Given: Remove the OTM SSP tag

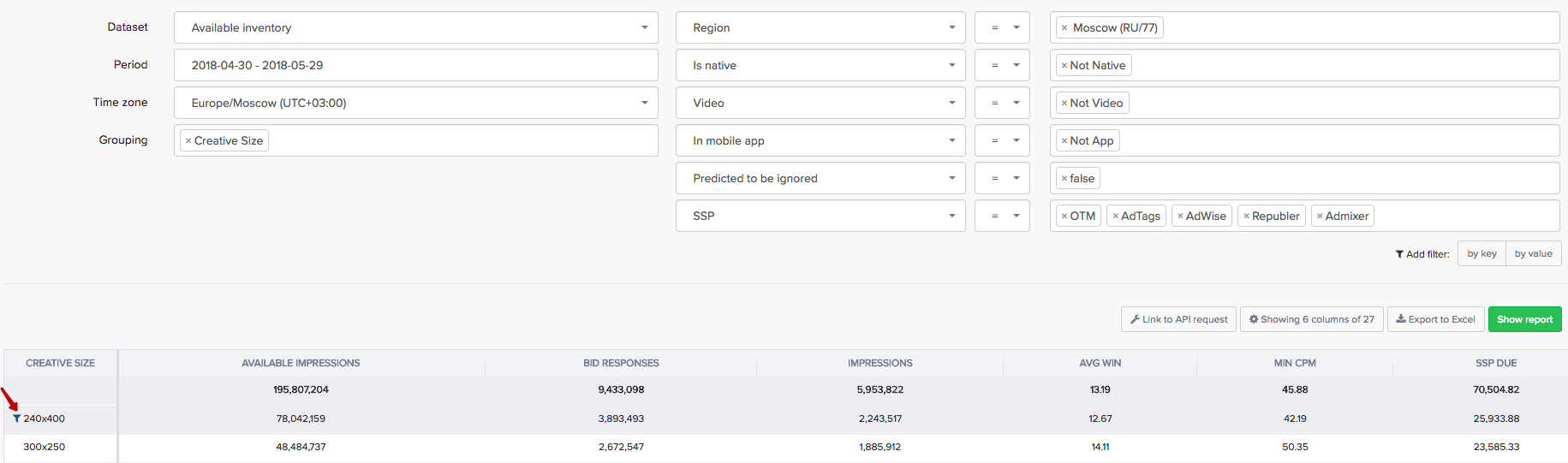Looking at the screenshot, I should coord(1064,217).
